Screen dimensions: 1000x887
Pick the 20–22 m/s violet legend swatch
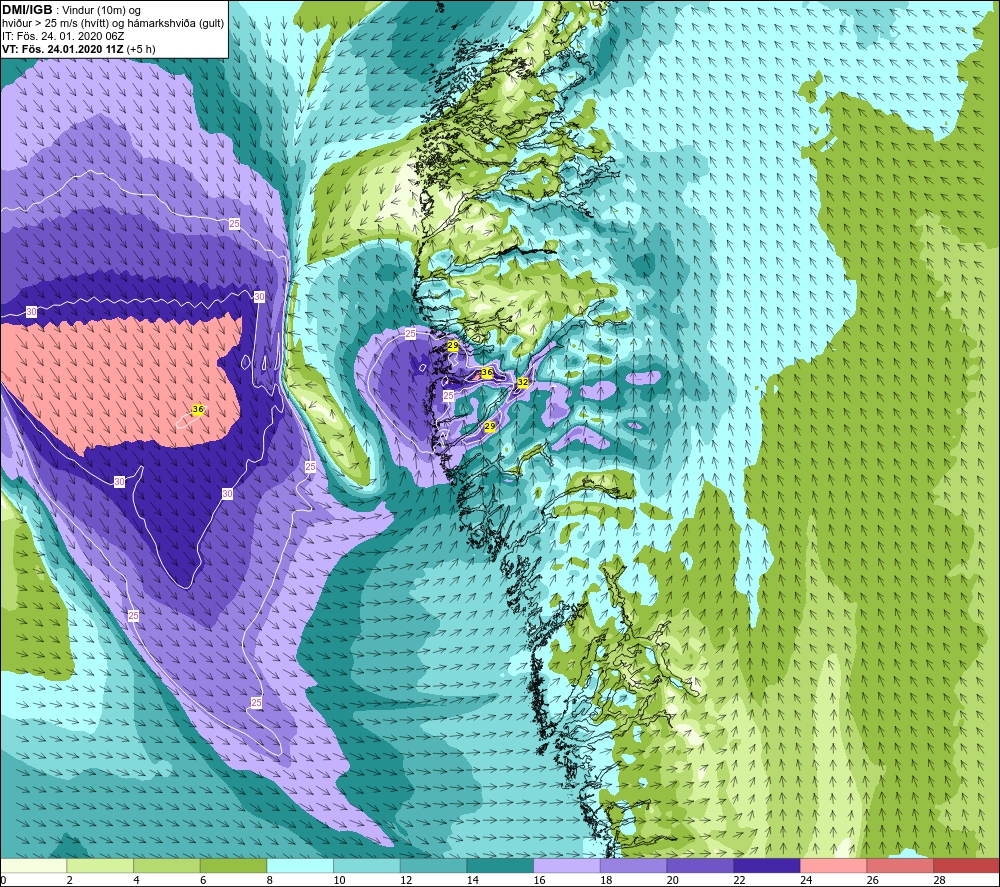click(700, 866)
